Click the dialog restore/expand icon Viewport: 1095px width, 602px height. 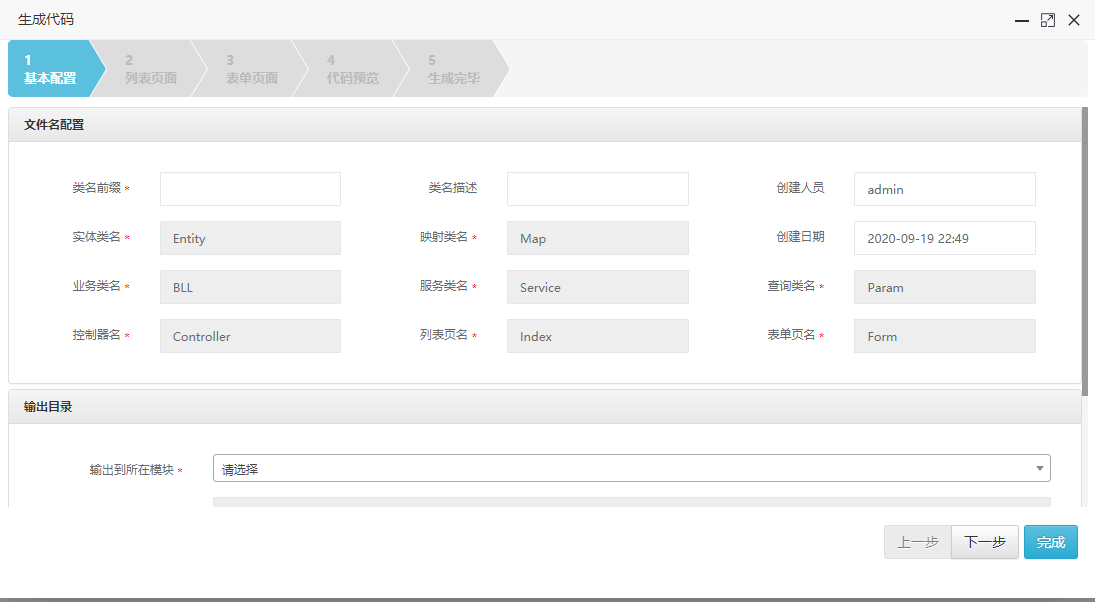point(1047,19)
